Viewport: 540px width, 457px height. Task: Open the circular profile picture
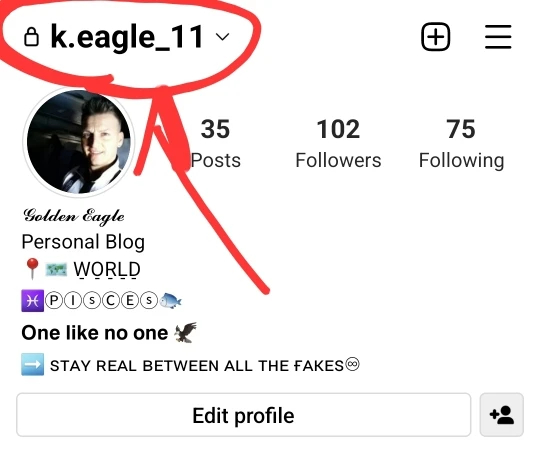79,142
